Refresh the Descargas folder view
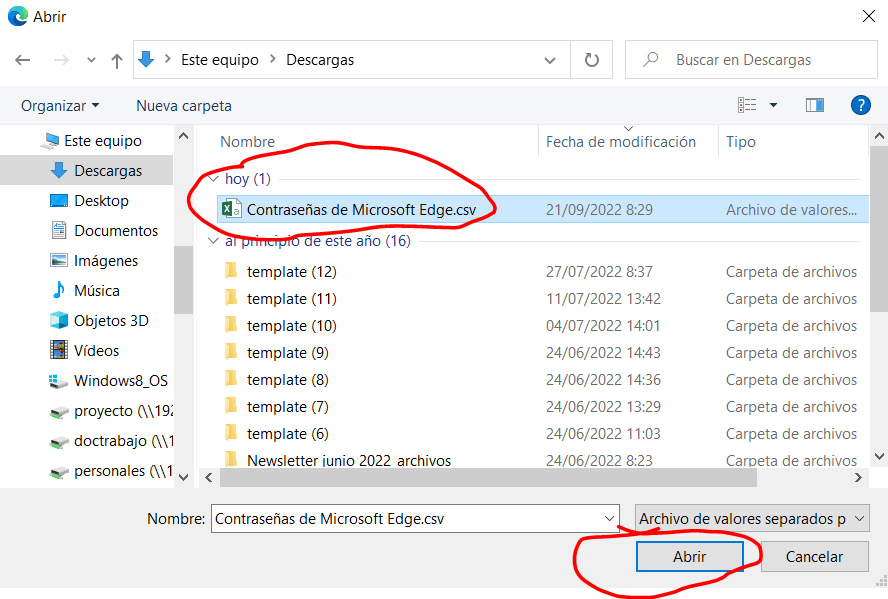 pos(591,60)
